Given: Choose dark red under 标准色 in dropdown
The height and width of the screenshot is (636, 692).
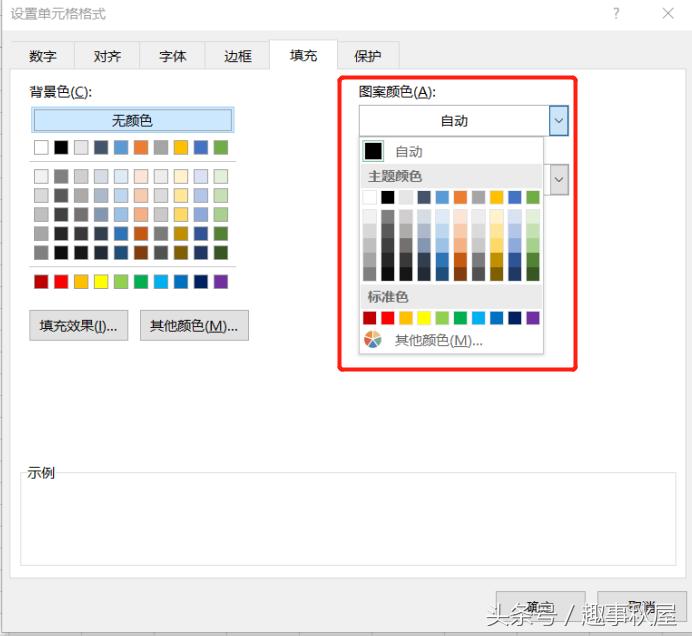Looking at the screenshot, I should click(369, 318).
